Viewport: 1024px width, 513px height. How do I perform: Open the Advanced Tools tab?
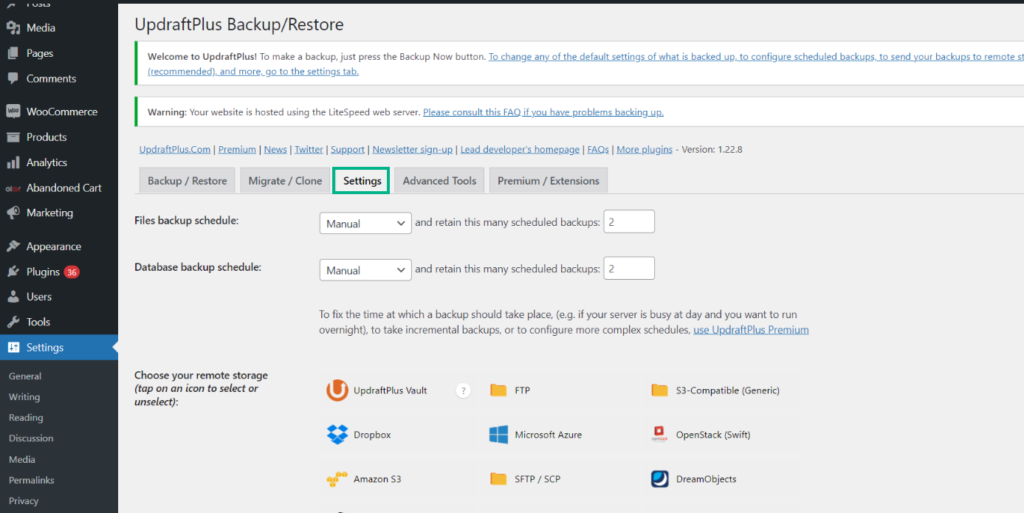coord(439,181)
